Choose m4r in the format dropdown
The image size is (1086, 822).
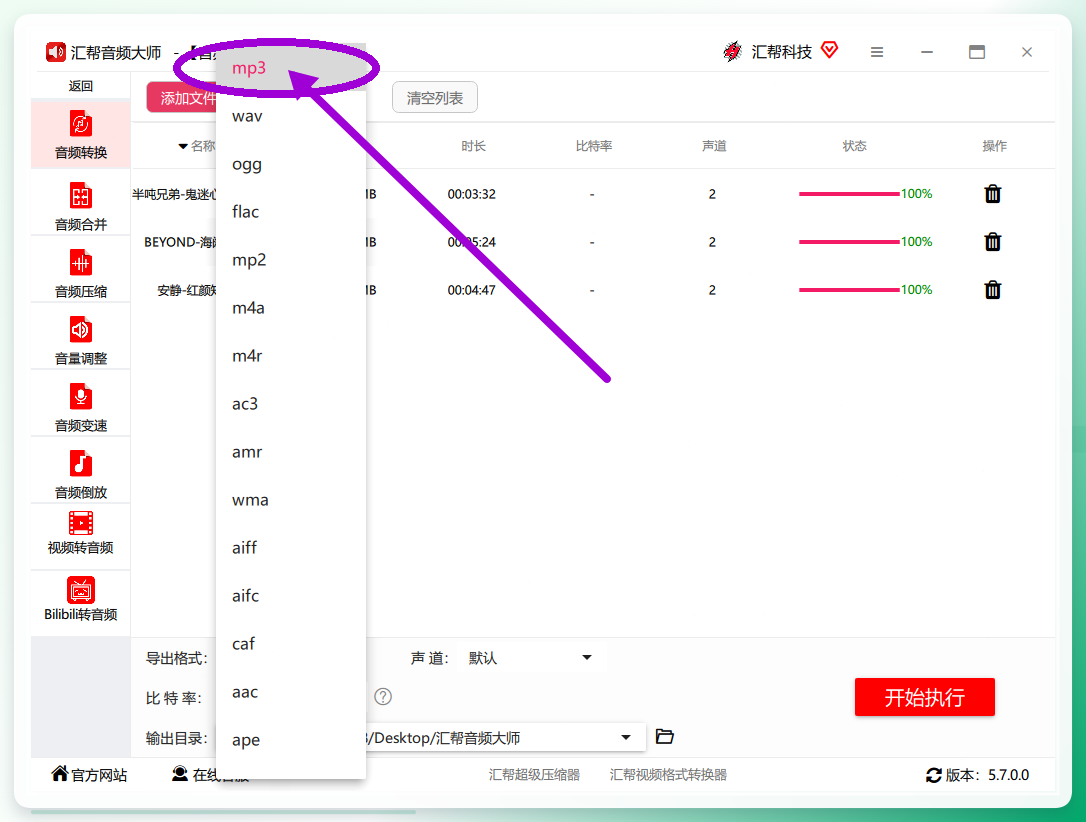tap(291, 356)
